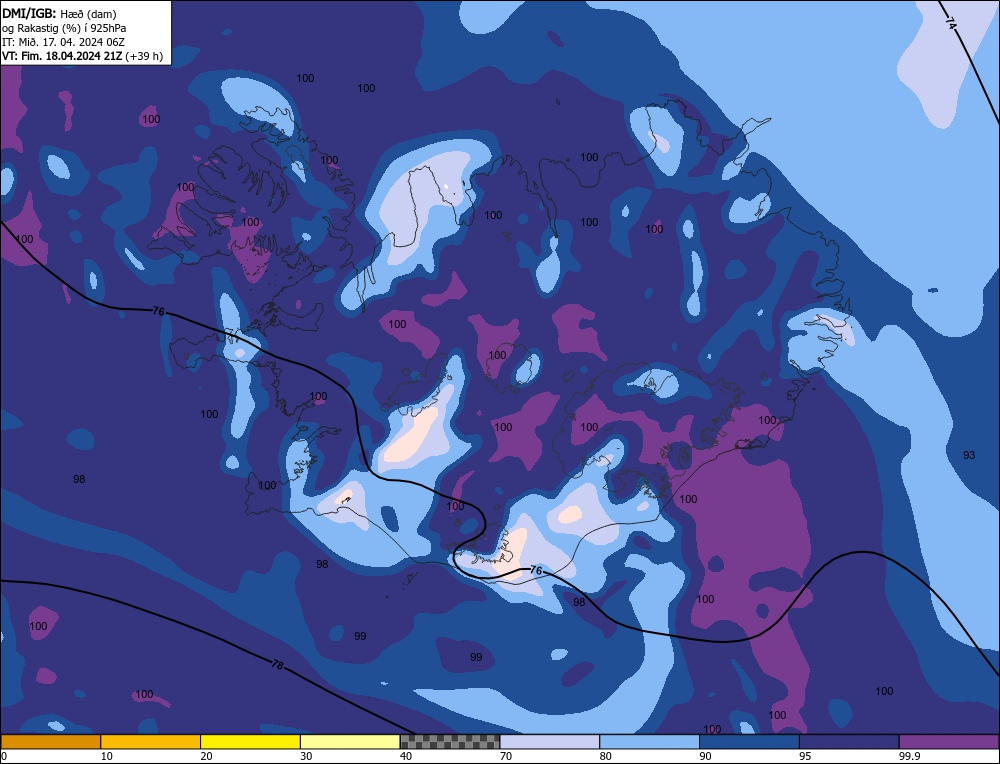Image resolution: width=1000 pixels, height=764 pixels.
Task: Click the orange 10–20 legend swatch
Action: coord(151,742)
